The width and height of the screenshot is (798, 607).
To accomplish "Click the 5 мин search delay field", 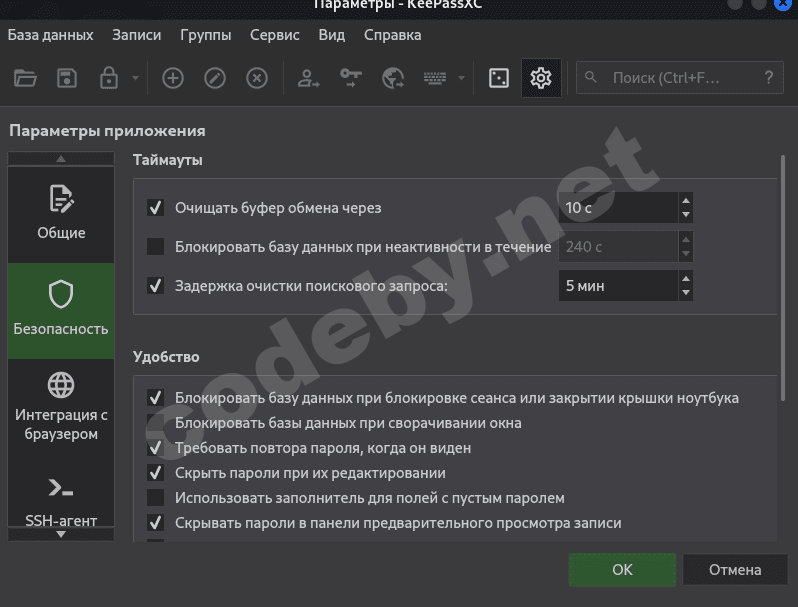I will (x=618, y=285).
